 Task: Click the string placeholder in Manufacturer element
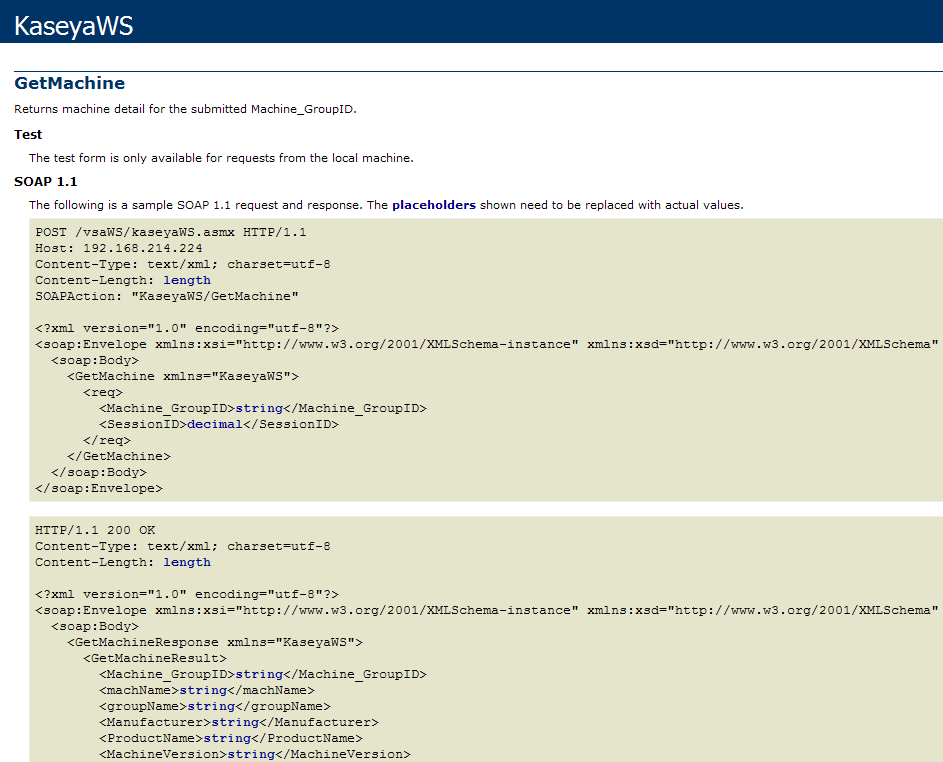click(x=235, y=722)
